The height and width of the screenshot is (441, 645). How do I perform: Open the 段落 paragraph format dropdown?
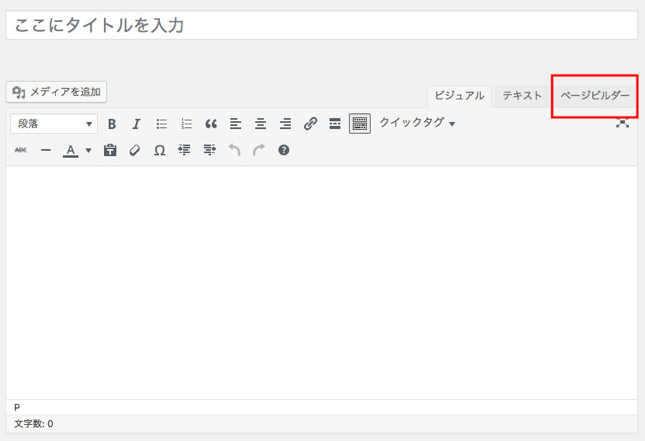[x=54, y=124]
